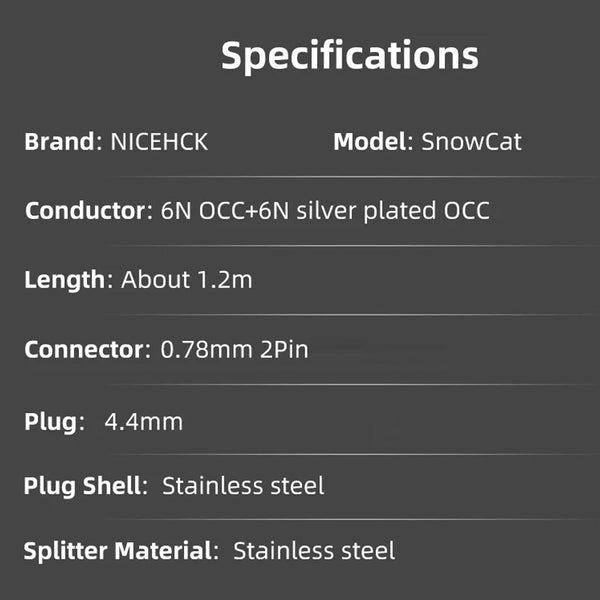Click Stainless steel beside Splitter Material
600x600 pixels.
point(314,550)
